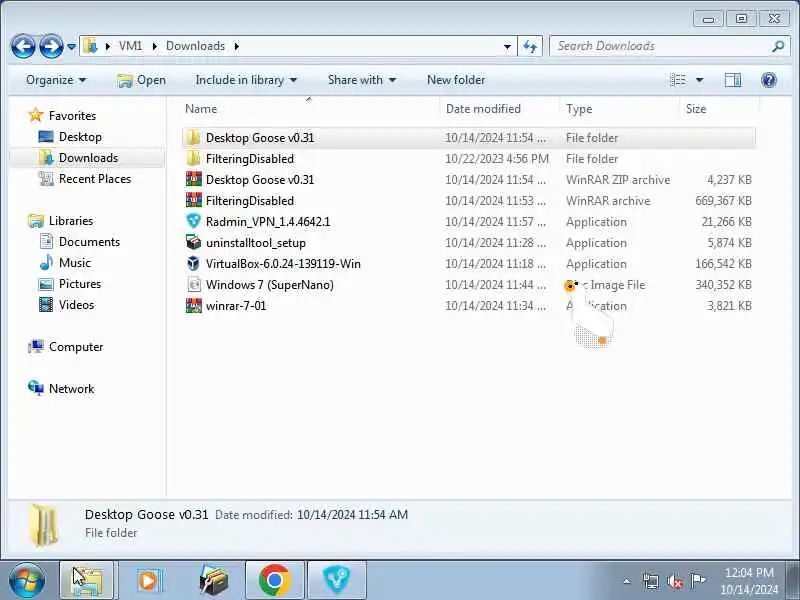Select Desktop Goose v0.31 ZIP archive icon
The width and height of the screenshot is (800, 600).
(193, 180)
